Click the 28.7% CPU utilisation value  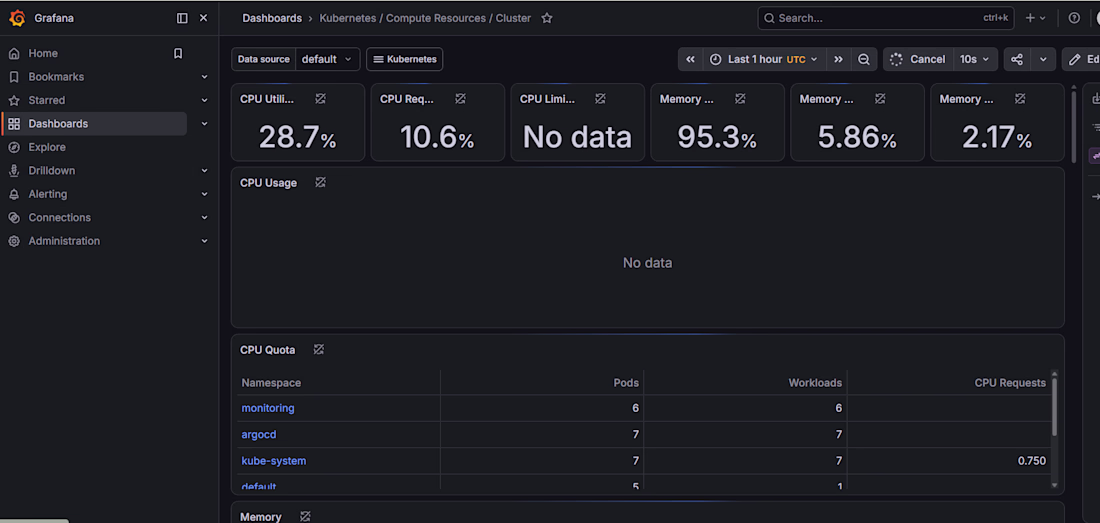tap(297, 138)
